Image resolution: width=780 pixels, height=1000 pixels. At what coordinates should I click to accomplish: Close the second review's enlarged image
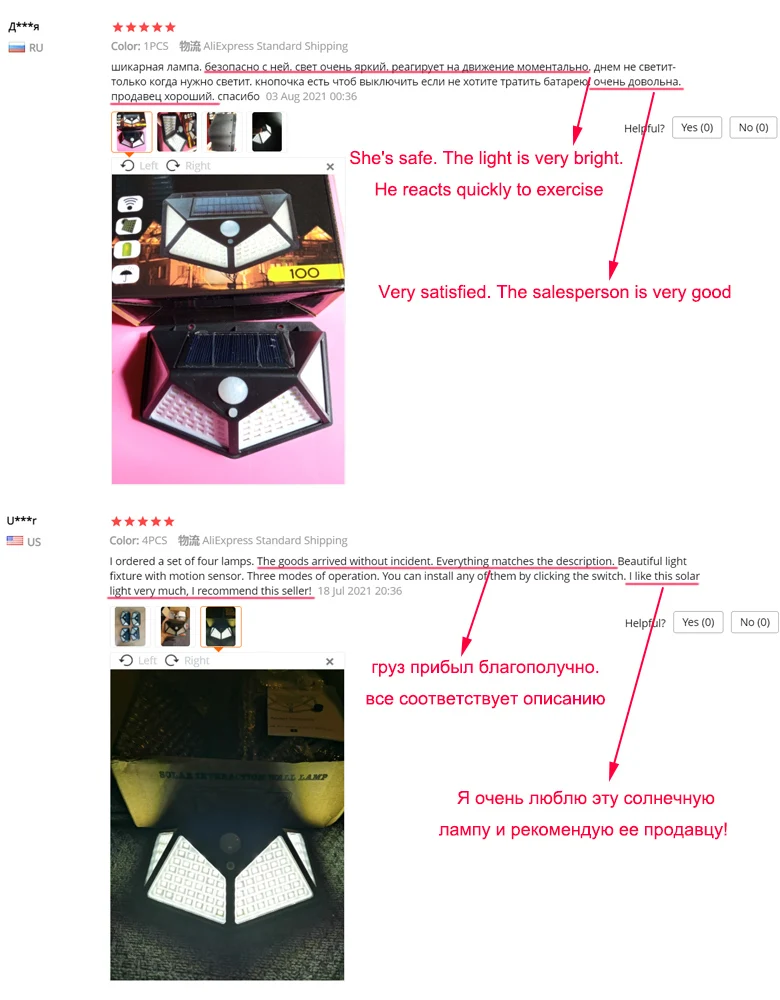coord(330,661)
